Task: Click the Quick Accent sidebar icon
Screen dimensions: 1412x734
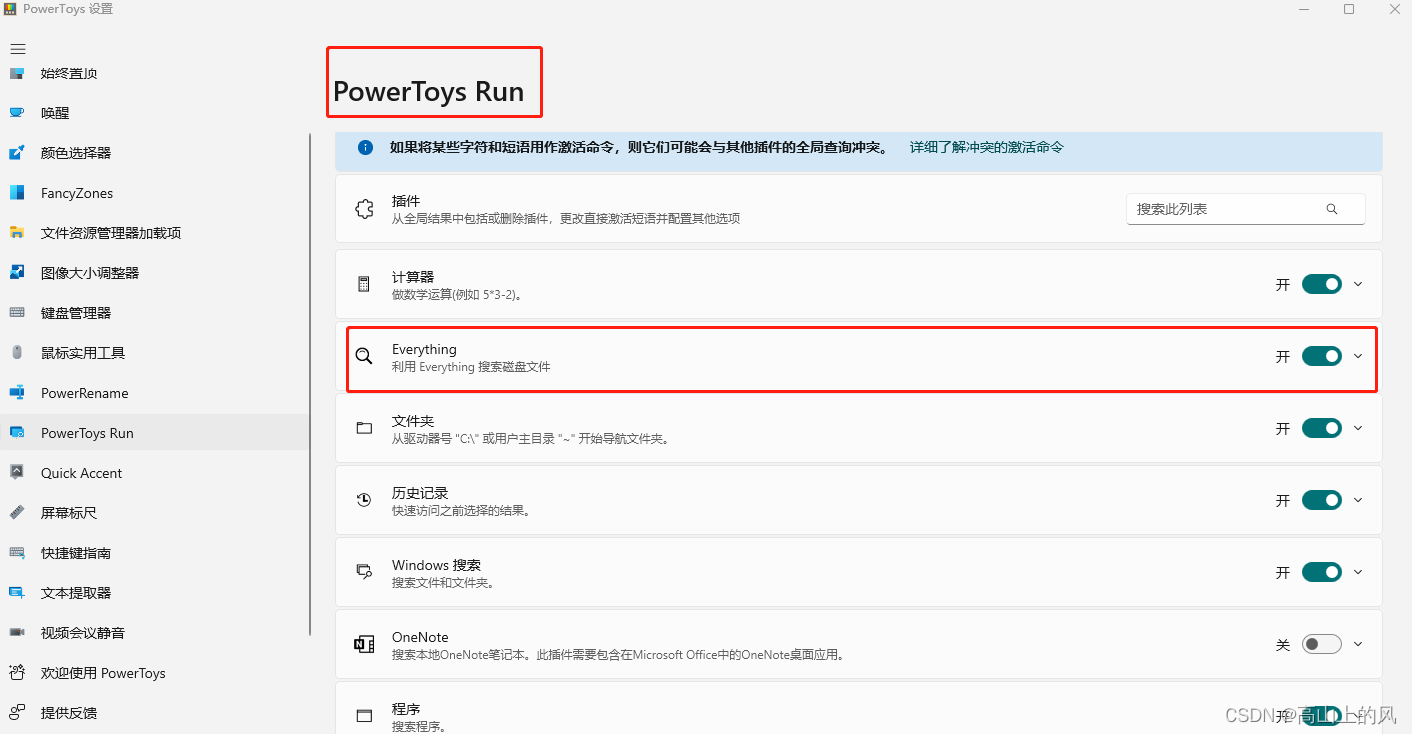Action: point(17,473)
